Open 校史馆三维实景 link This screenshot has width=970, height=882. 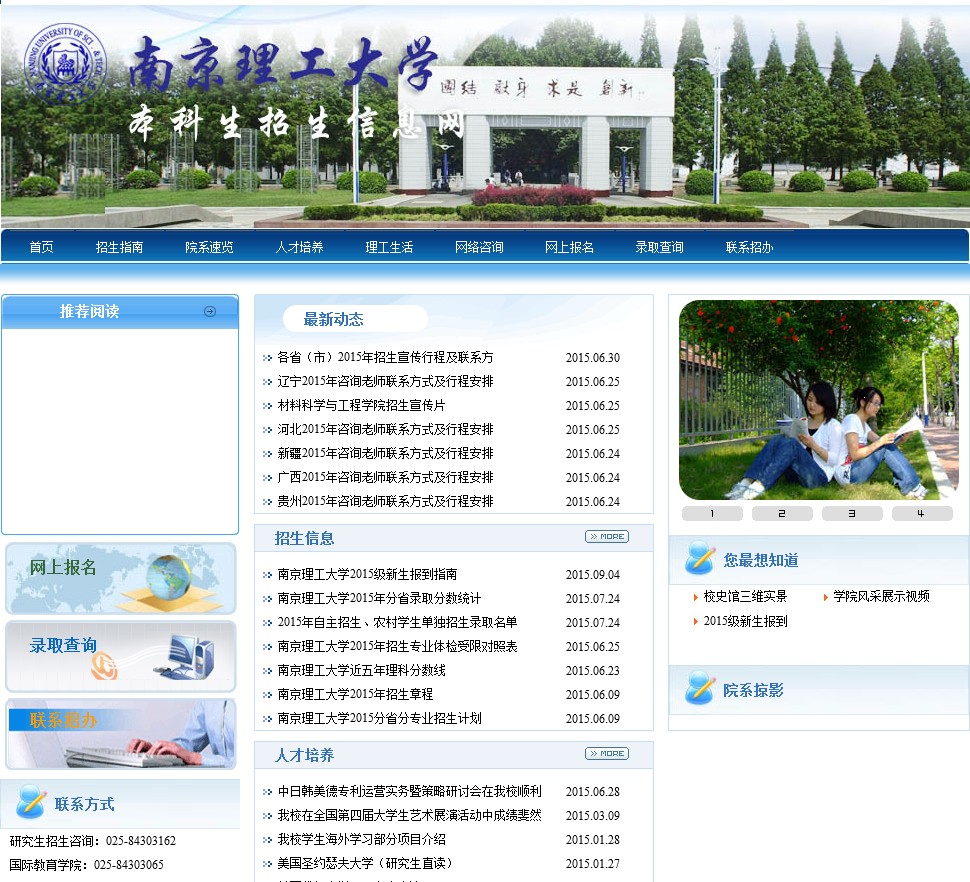click(x=745, y=596)
